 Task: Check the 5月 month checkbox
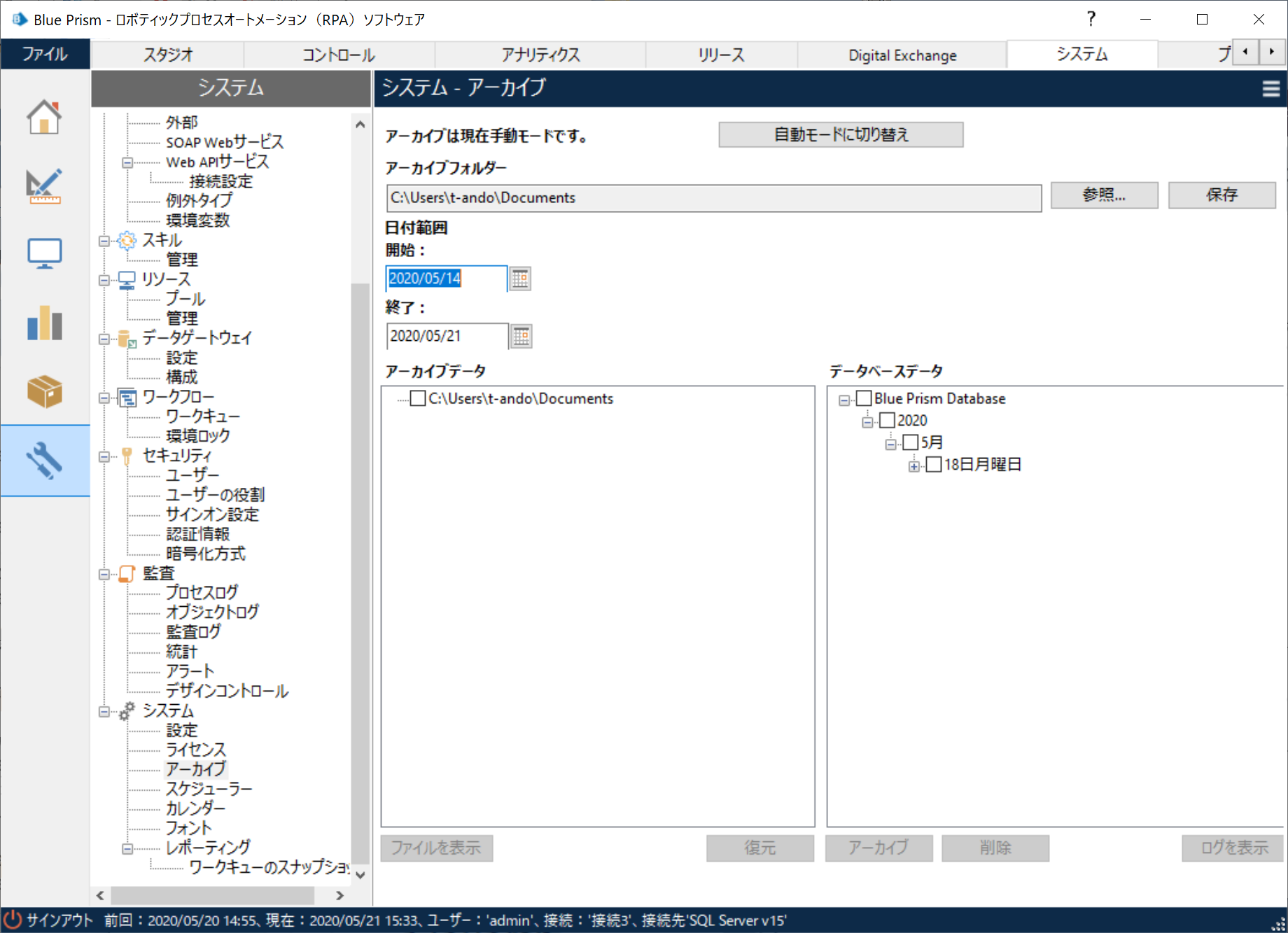pos(910,442)
